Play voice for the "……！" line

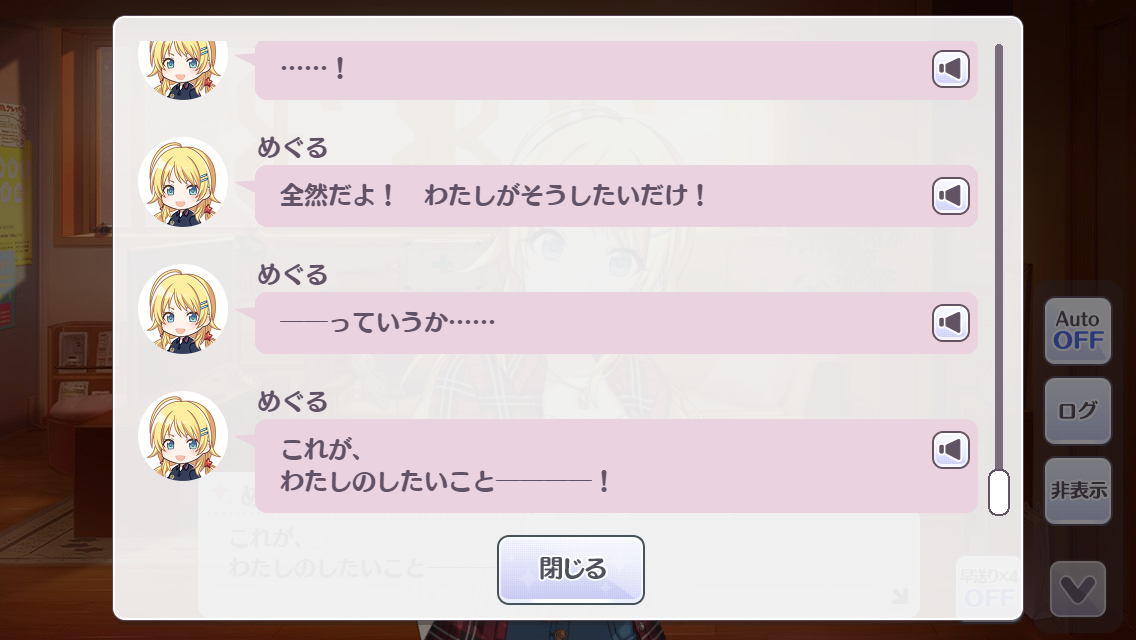[x=951, y=69]
